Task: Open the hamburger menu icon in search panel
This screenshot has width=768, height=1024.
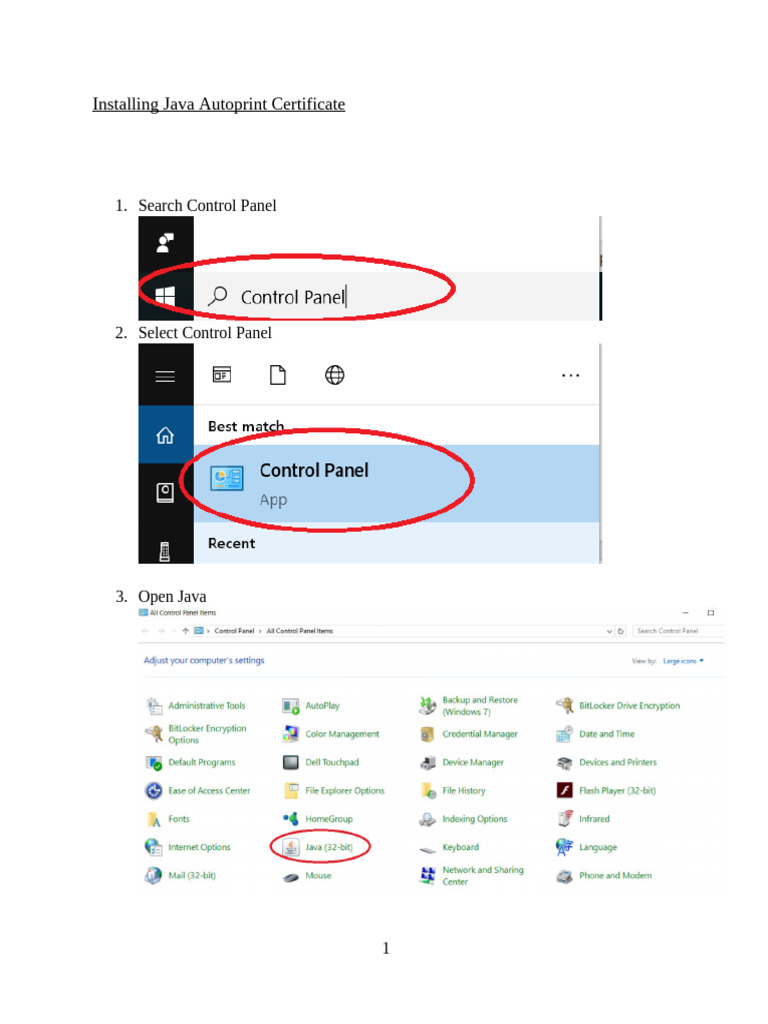Action: coord(165,376)
